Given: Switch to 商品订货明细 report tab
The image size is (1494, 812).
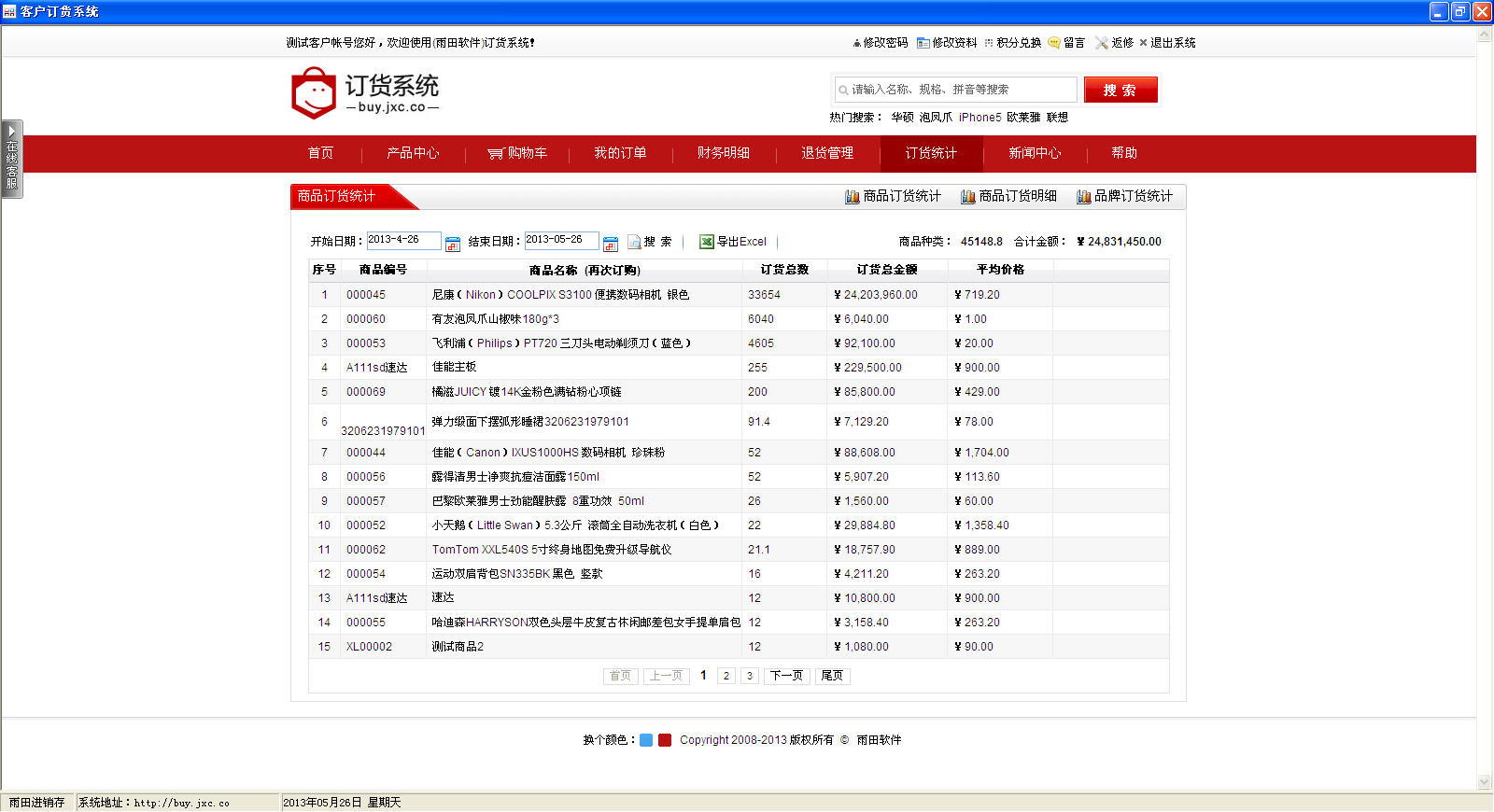Looking at the screenshot, I should click(x=1008, y=196).
